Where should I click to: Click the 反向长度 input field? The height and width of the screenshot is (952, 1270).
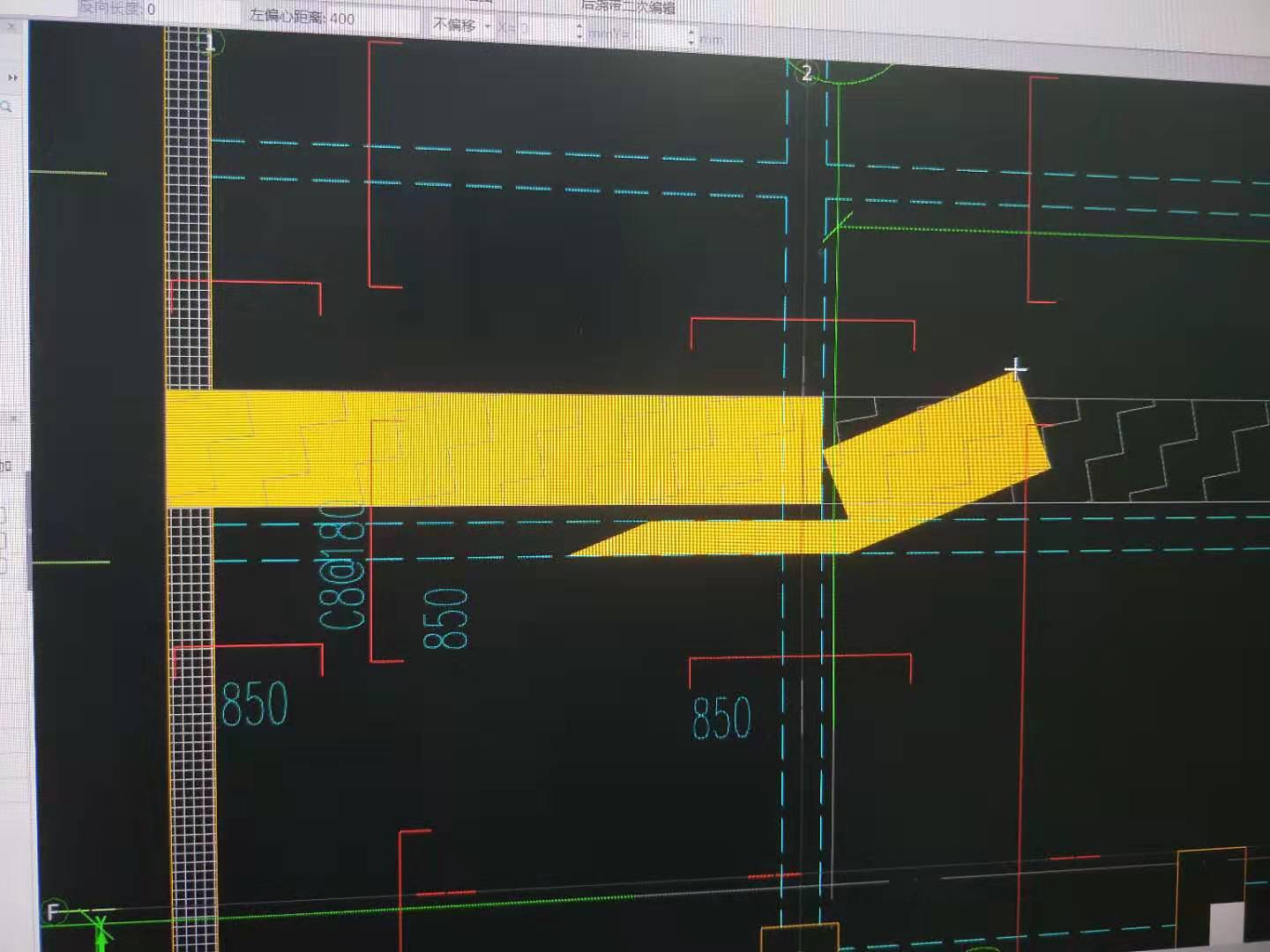[x=191, y=10]
